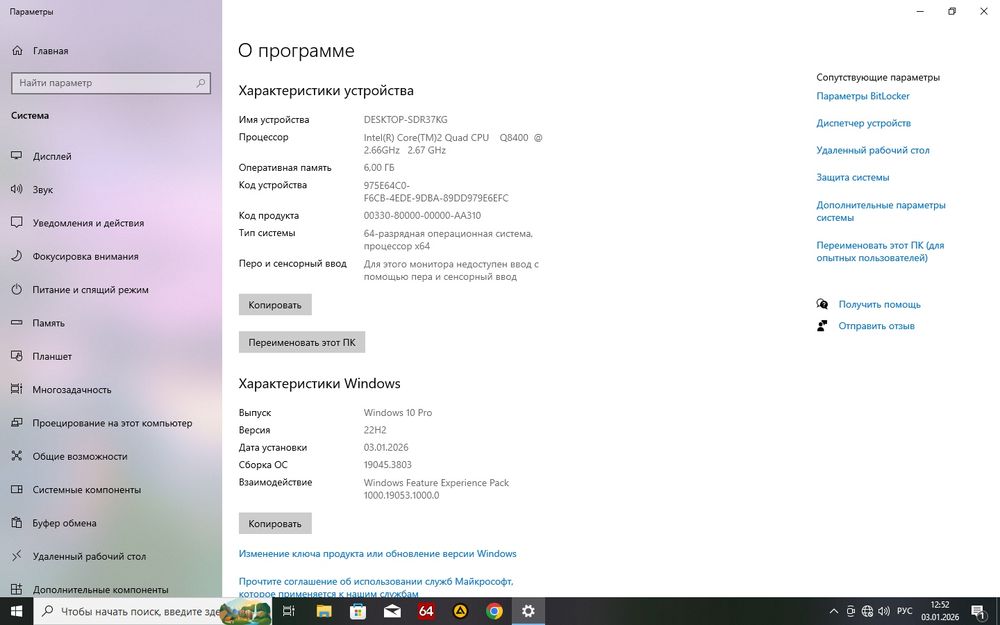The height and width of the screenshot is (625, 1000).
Task: Open File Explorer from taskbar
Action: click(323, 612)
